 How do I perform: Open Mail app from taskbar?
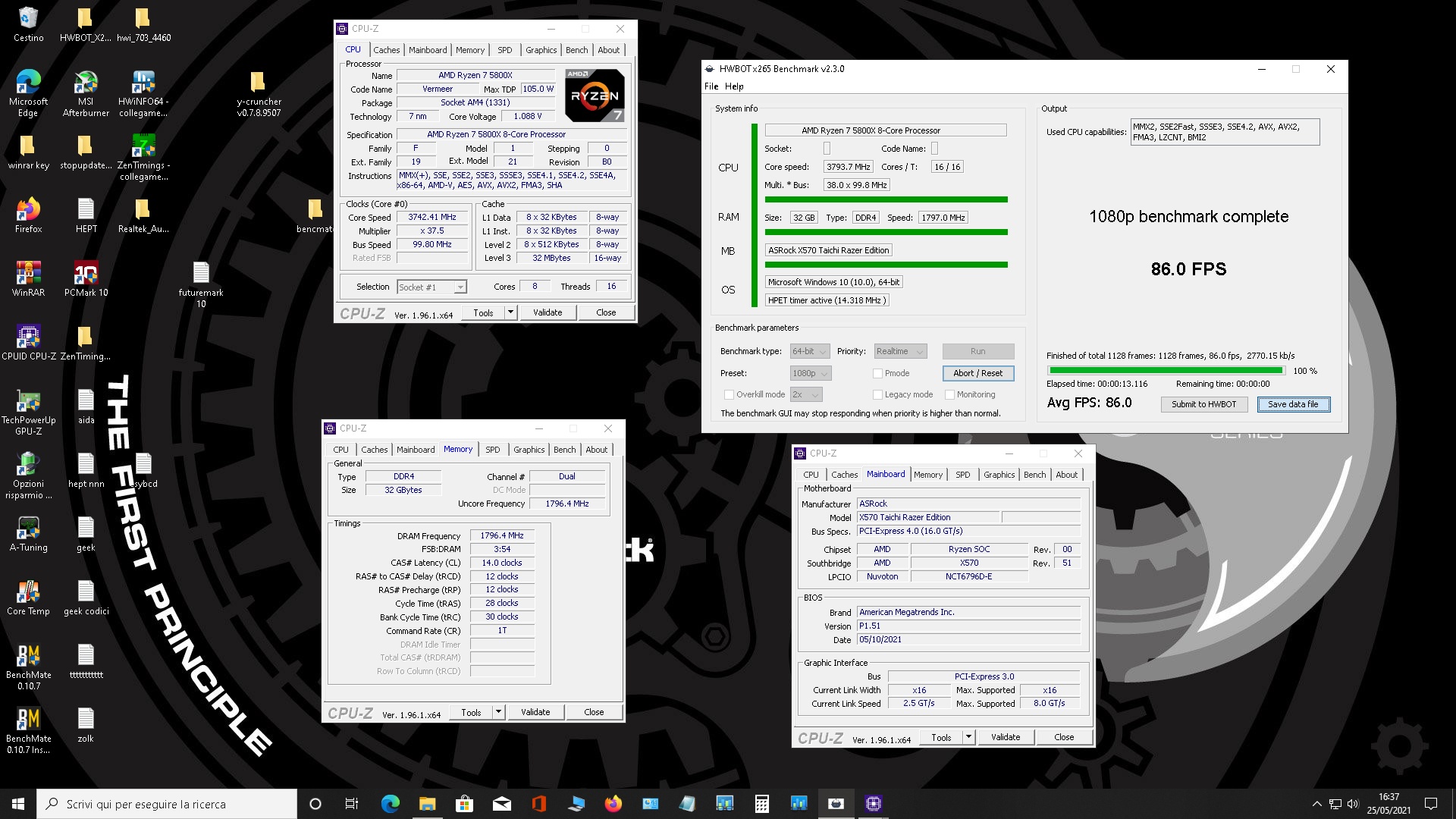501,804
